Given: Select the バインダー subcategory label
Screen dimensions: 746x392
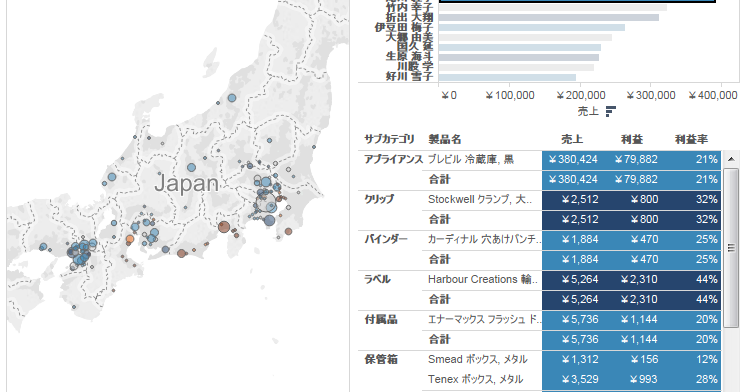Looking at the screenshot, I should tap(386, 239).
